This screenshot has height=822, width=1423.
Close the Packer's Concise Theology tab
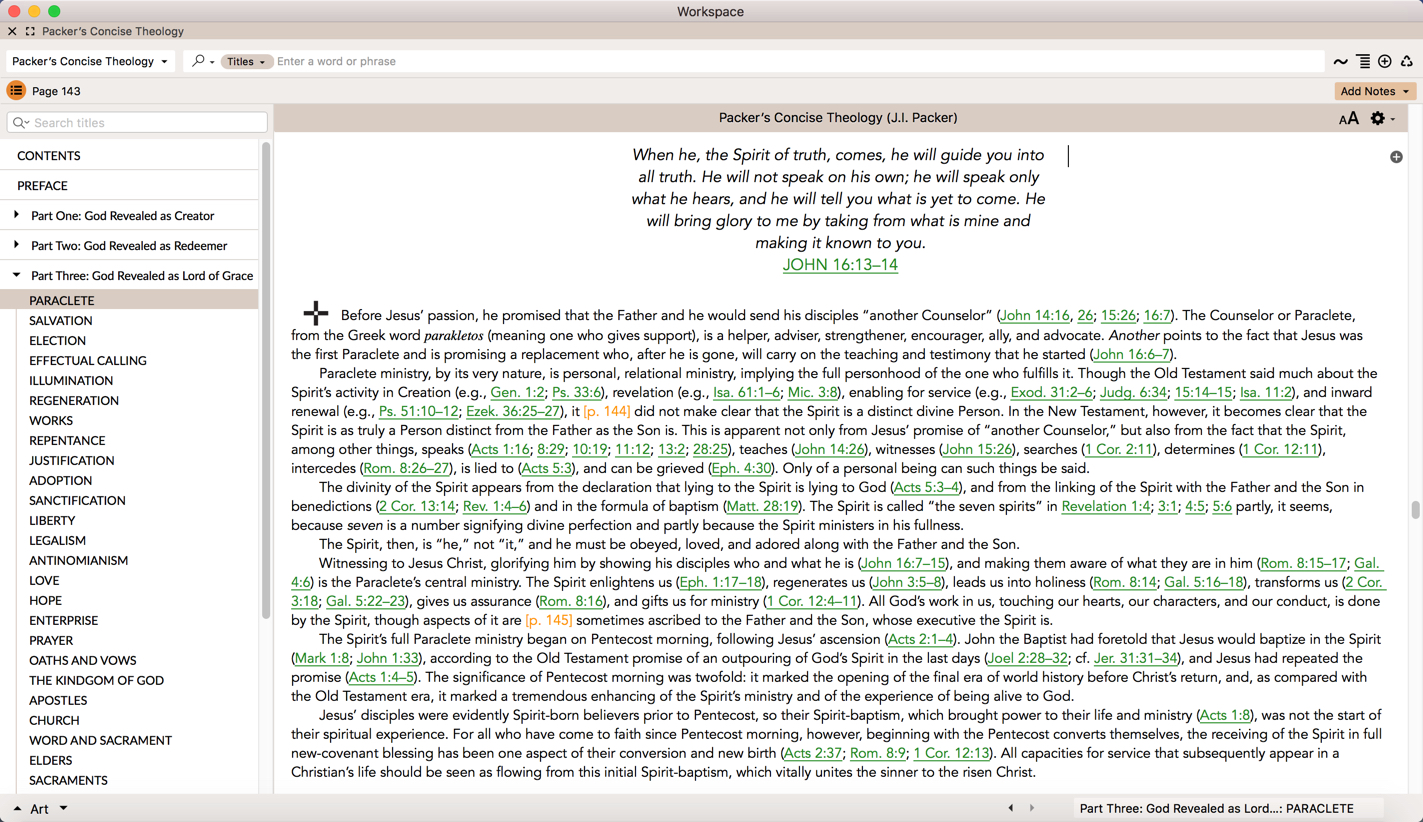click(12, 31)
